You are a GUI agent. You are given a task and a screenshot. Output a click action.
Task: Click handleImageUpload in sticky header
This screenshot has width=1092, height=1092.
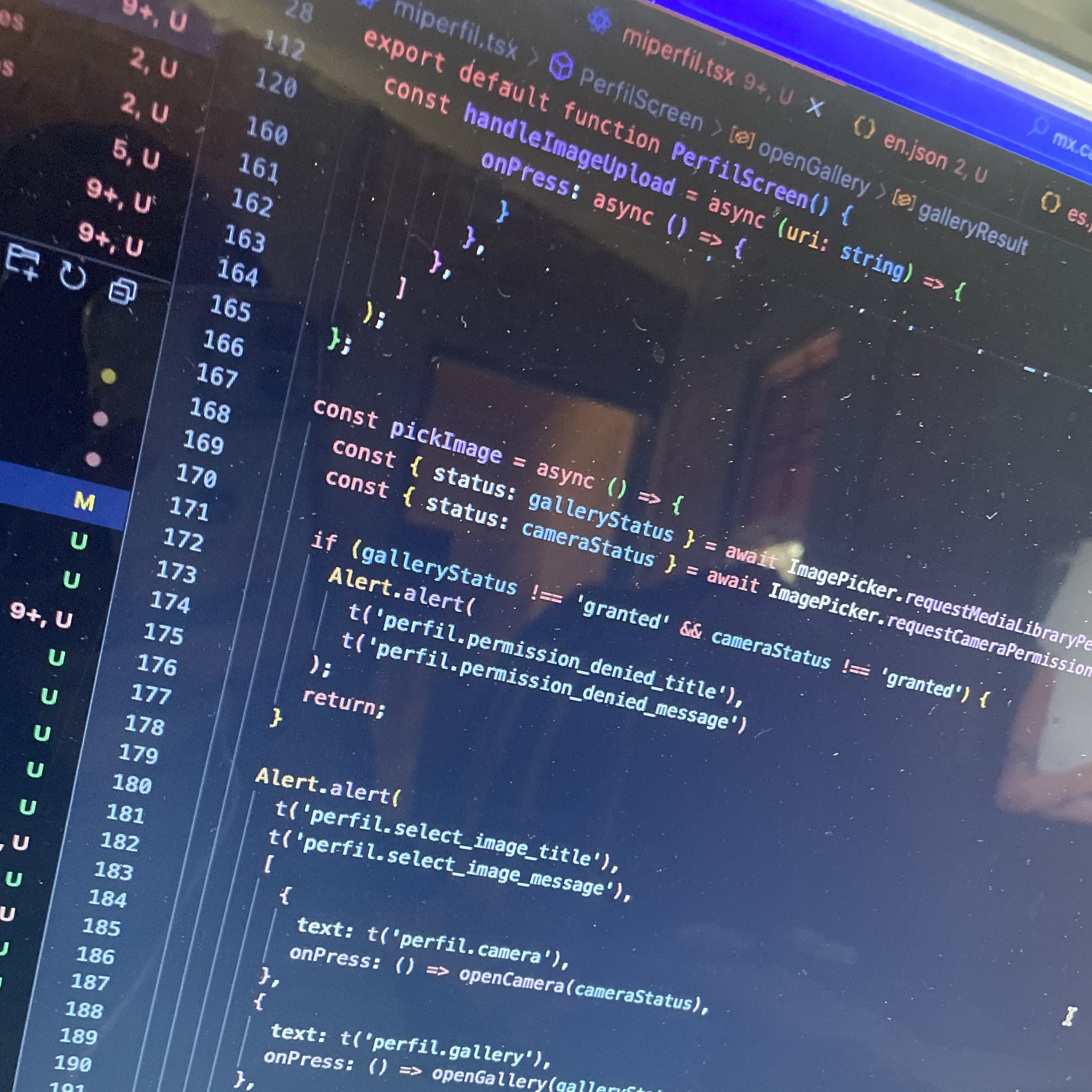[568, 150]
